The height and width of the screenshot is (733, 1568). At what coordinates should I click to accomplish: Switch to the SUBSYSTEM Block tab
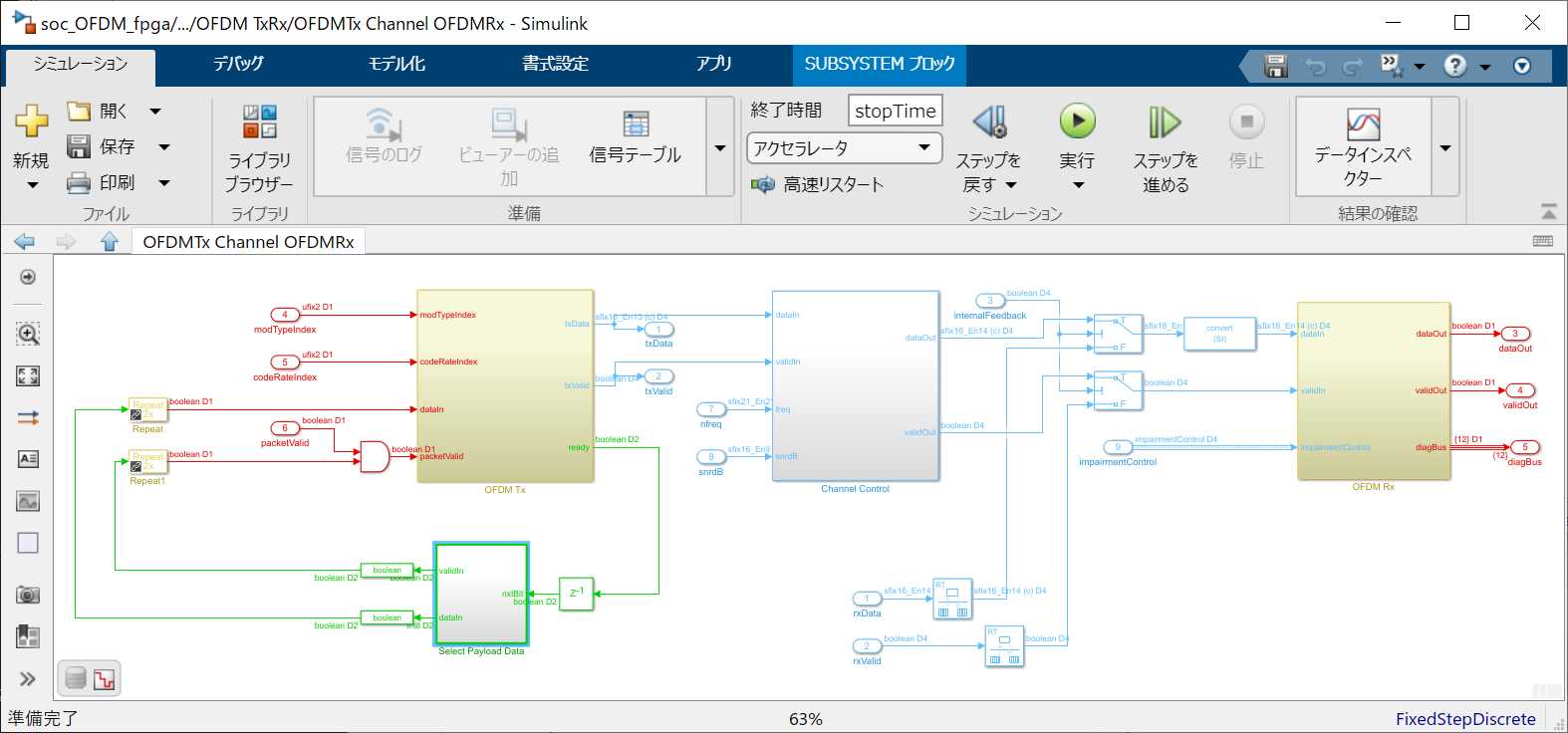pyautogui.click(x=880, y=64)
